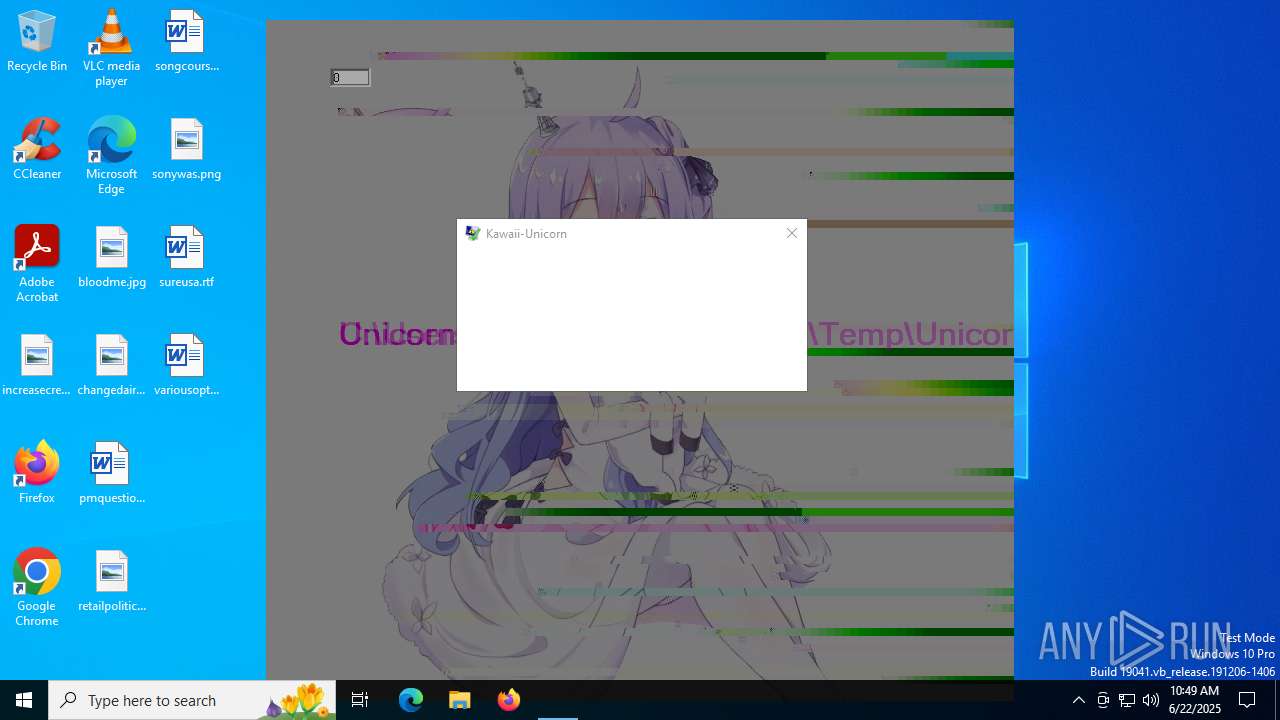Open the network status tray icon
The width and height of the screenshot is (1280, 720).
(x=1127, y=700)
